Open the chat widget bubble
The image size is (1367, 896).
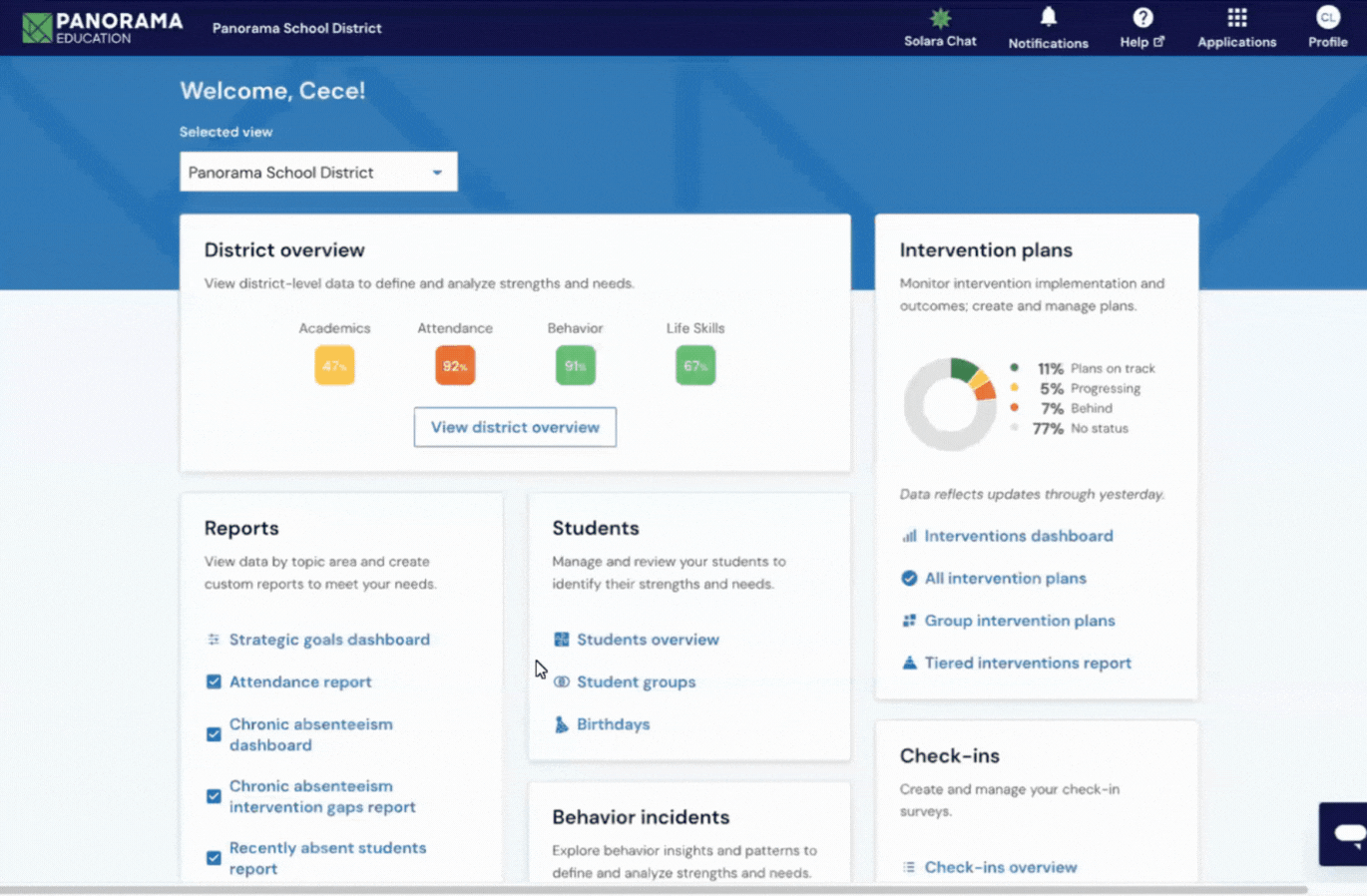pyautogui.click(x=1344, y=834)
